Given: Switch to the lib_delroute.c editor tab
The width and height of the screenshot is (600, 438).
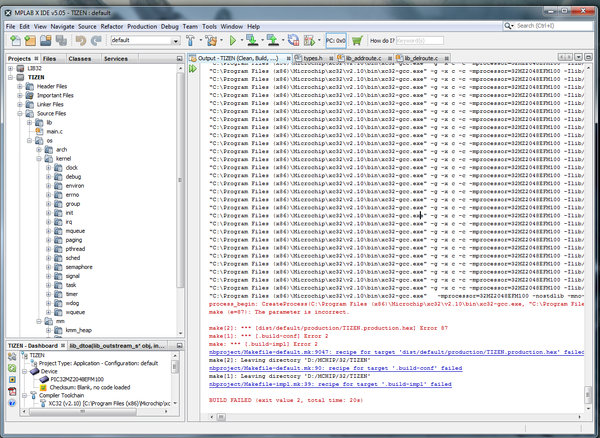Looking at the screenshot, I should pos(419,58).
